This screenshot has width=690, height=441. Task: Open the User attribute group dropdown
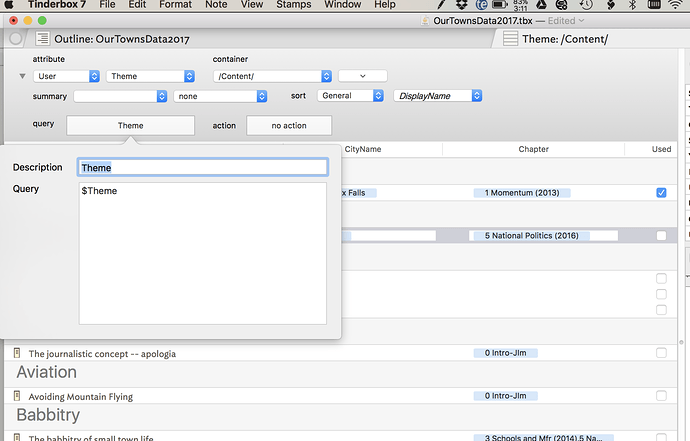click(x=66, y=76)
